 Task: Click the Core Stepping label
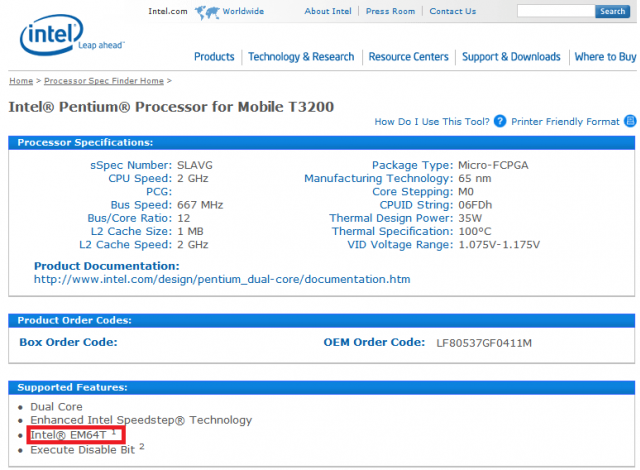point(413,192)
